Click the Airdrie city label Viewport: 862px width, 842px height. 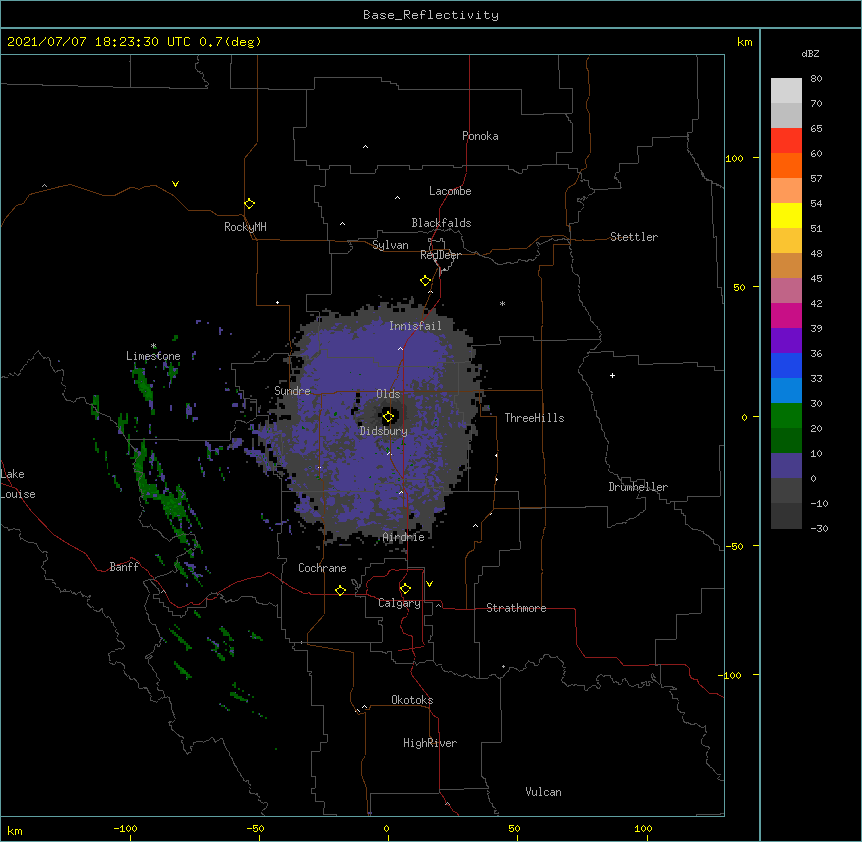tap(404, 537)
